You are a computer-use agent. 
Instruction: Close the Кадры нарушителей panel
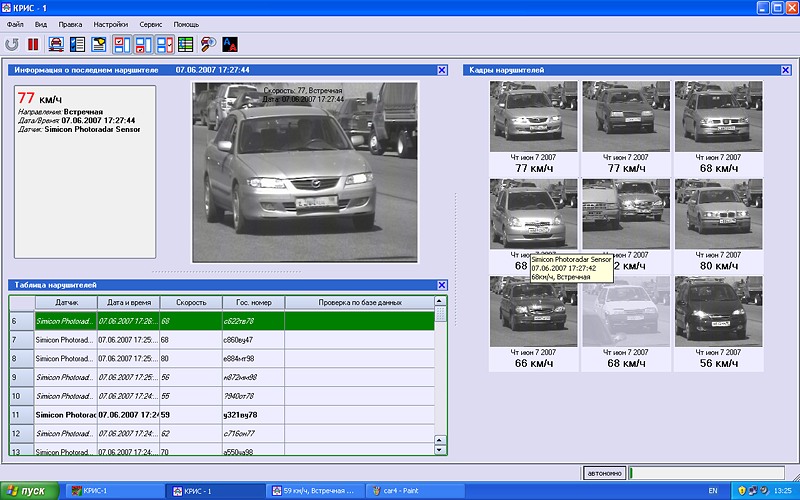point(785,69)
